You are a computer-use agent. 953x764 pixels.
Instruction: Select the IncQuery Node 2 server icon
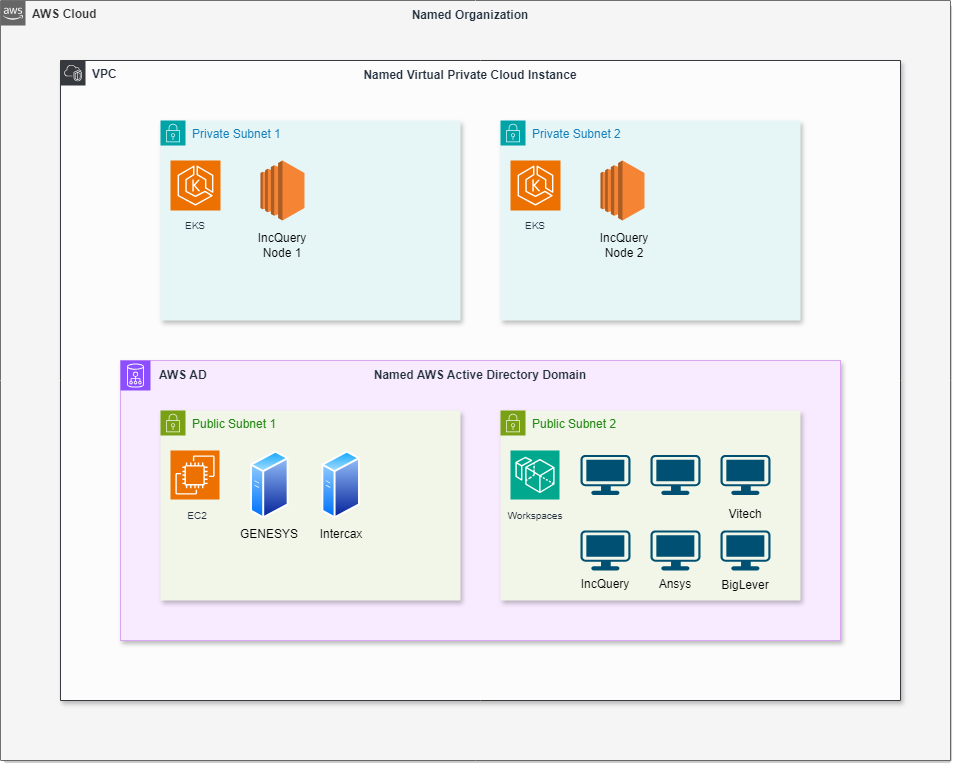(623, 191)
